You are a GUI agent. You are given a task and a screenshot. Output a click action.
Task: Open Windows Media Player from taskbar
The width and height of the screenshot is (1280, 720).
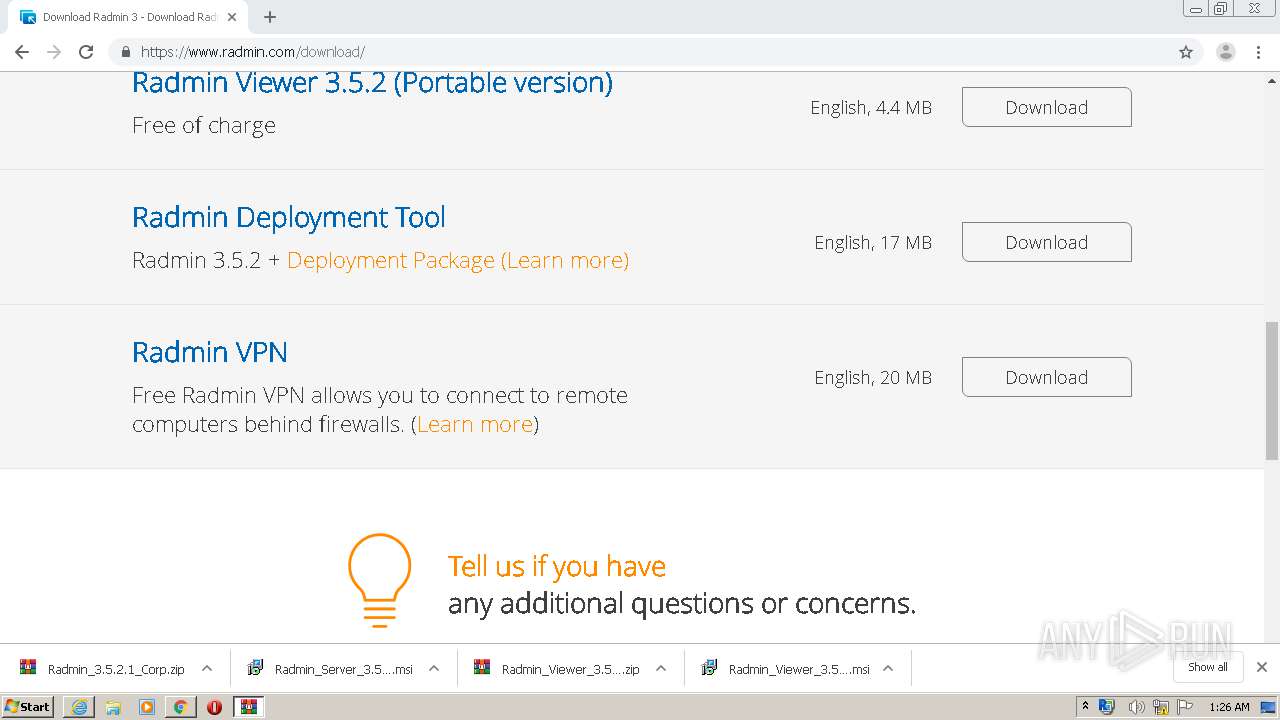click(x=147, y=707)
